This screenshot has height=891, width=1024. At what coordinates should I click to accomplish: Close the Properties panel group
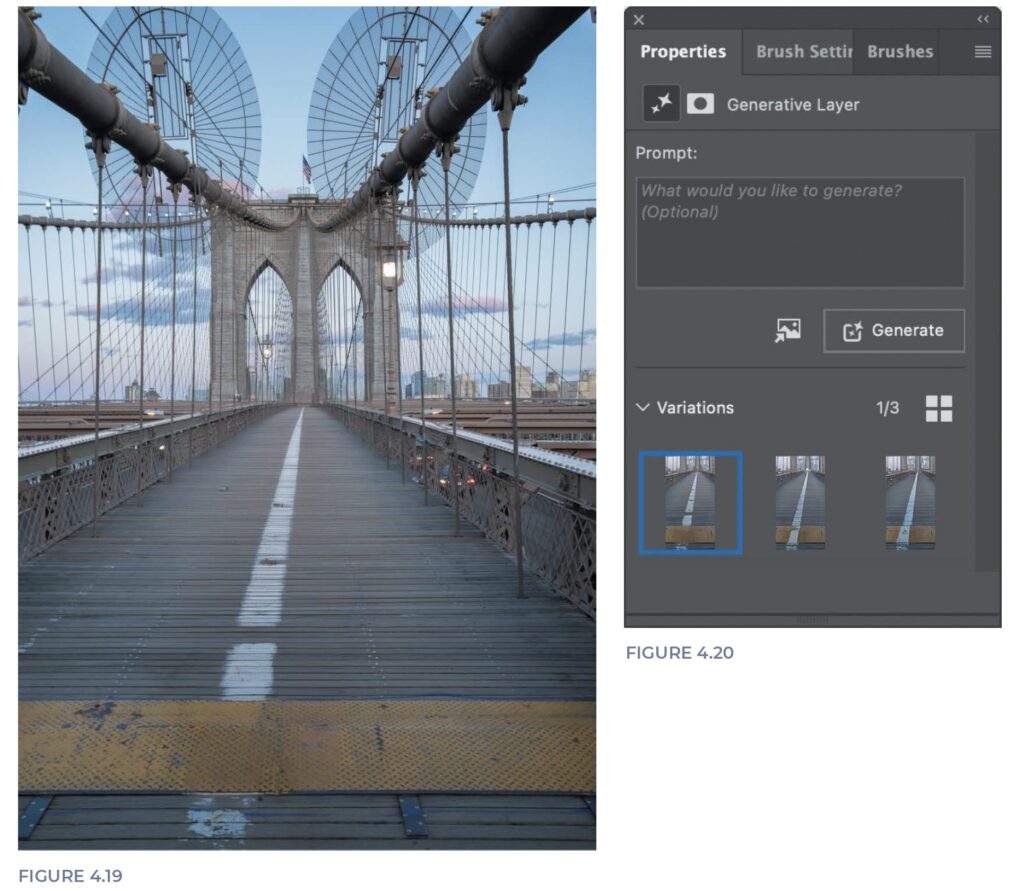tap(639, 20)
